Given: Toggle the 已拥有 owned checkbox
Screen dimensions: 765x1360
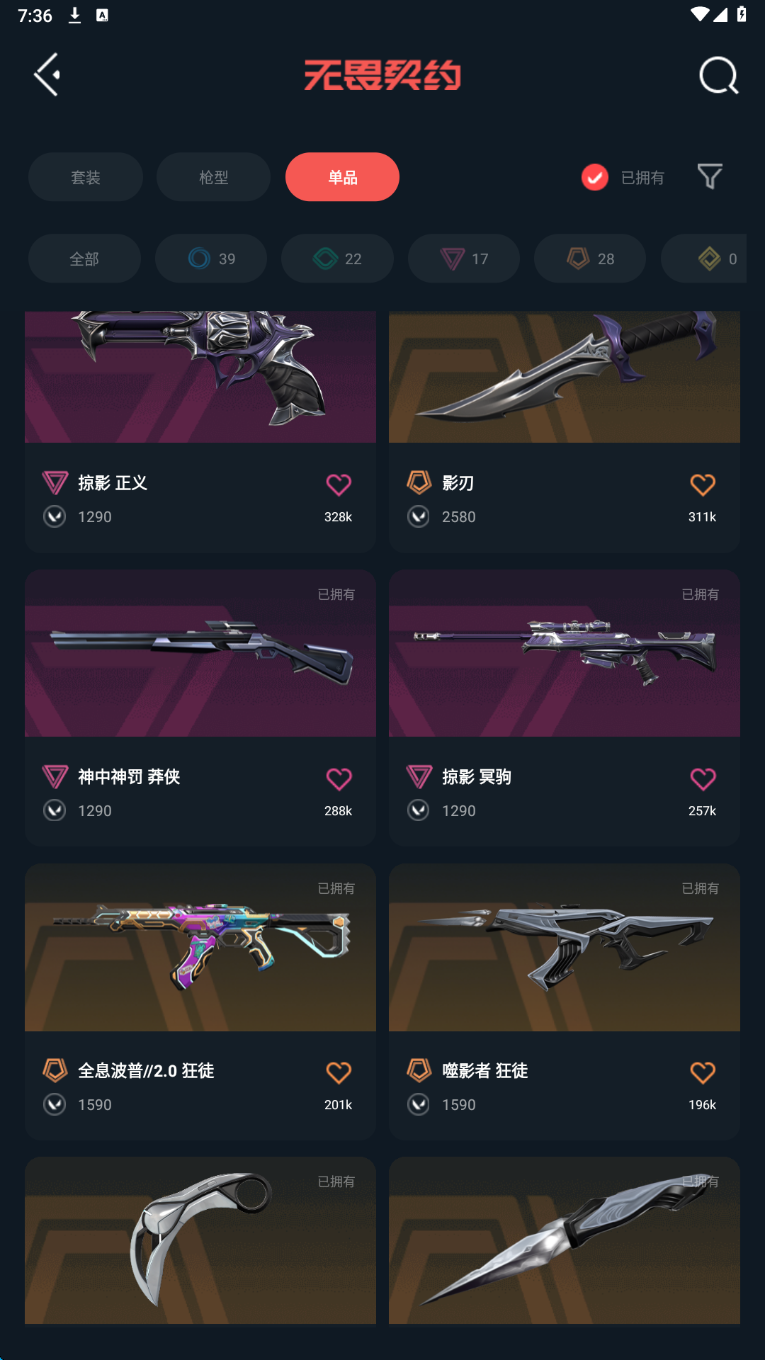Looking at the screenshot, I should (x=595, y=177).
